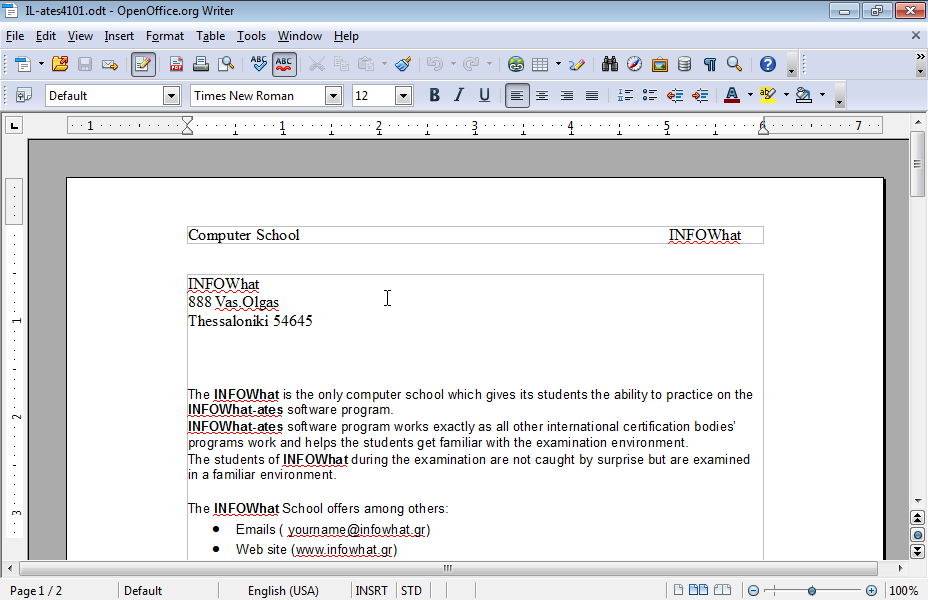This screenshot has height=600, width=928.
Task: Open the Tools menu
Action: point(252,36)
